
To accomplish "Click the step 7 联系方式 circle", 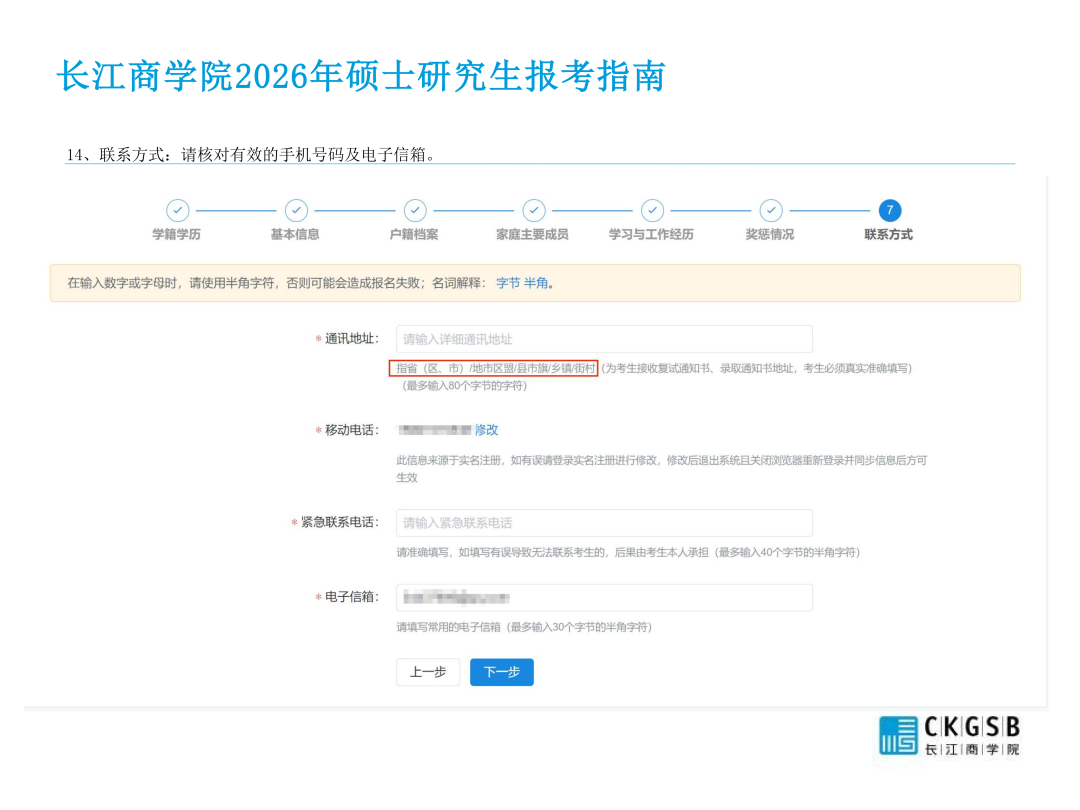I will click(889, 210).
